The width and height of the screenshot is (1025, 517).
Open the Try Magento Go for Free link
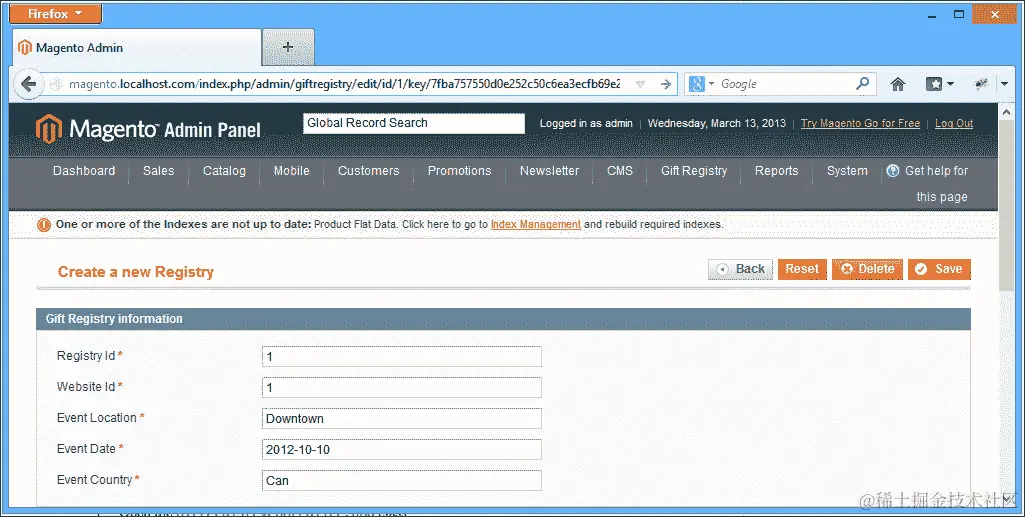[860, 123]
